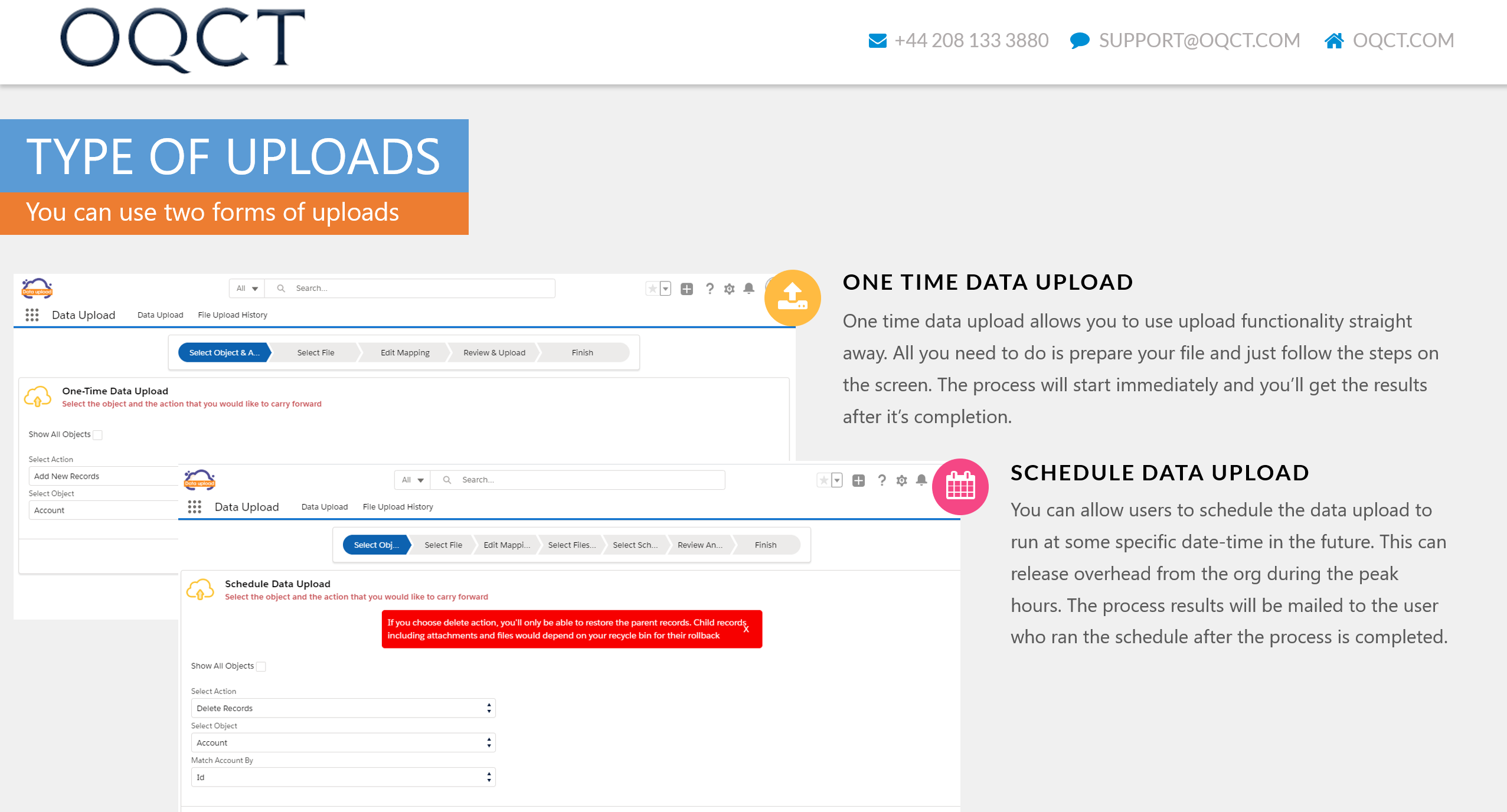Select the Review & Upload step

point(493,352)
